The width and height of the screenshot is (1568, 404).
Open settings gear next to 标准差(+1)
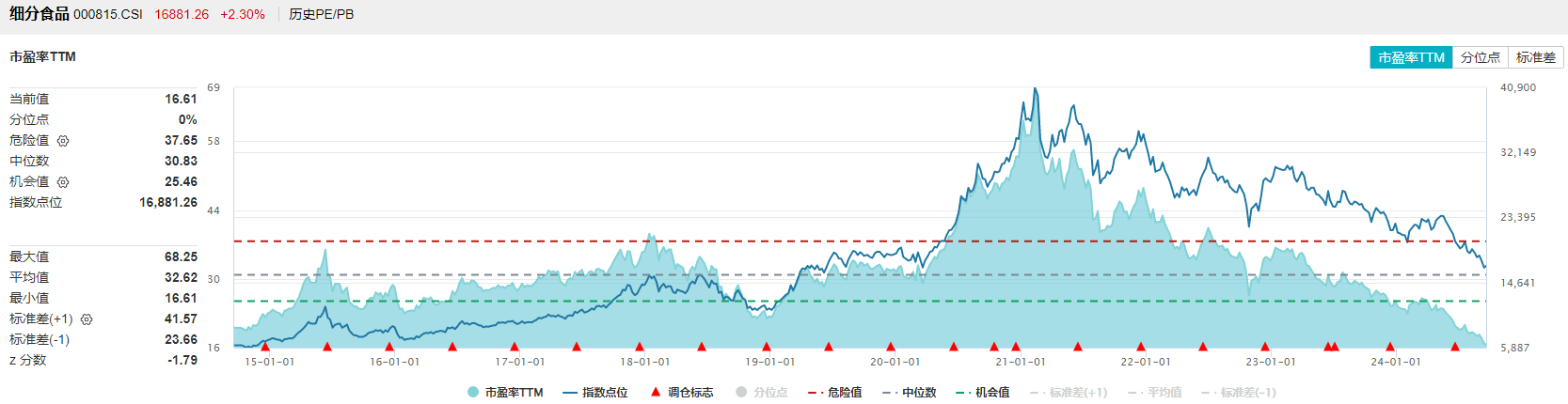(87, 319)
